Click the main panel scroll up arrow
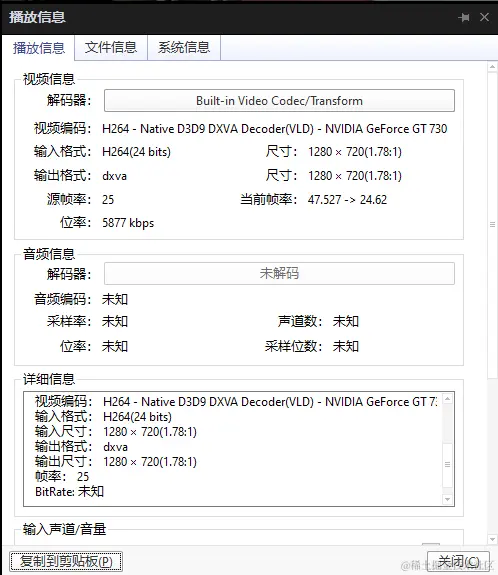Viewport: 498px width, 575px height. coord(492,67)
